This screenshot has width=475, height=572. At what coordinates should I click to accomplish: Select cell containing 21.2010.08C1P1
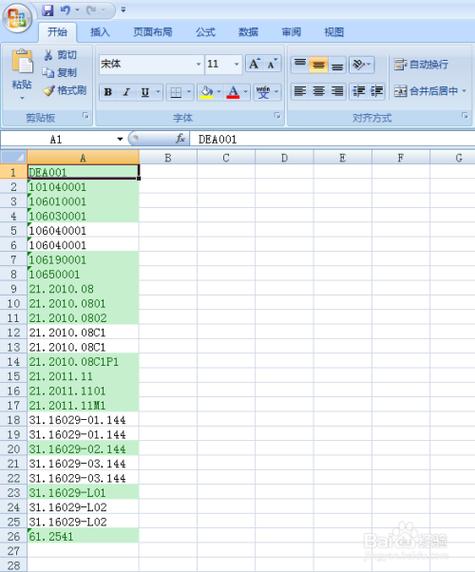[x=83, y=362]
